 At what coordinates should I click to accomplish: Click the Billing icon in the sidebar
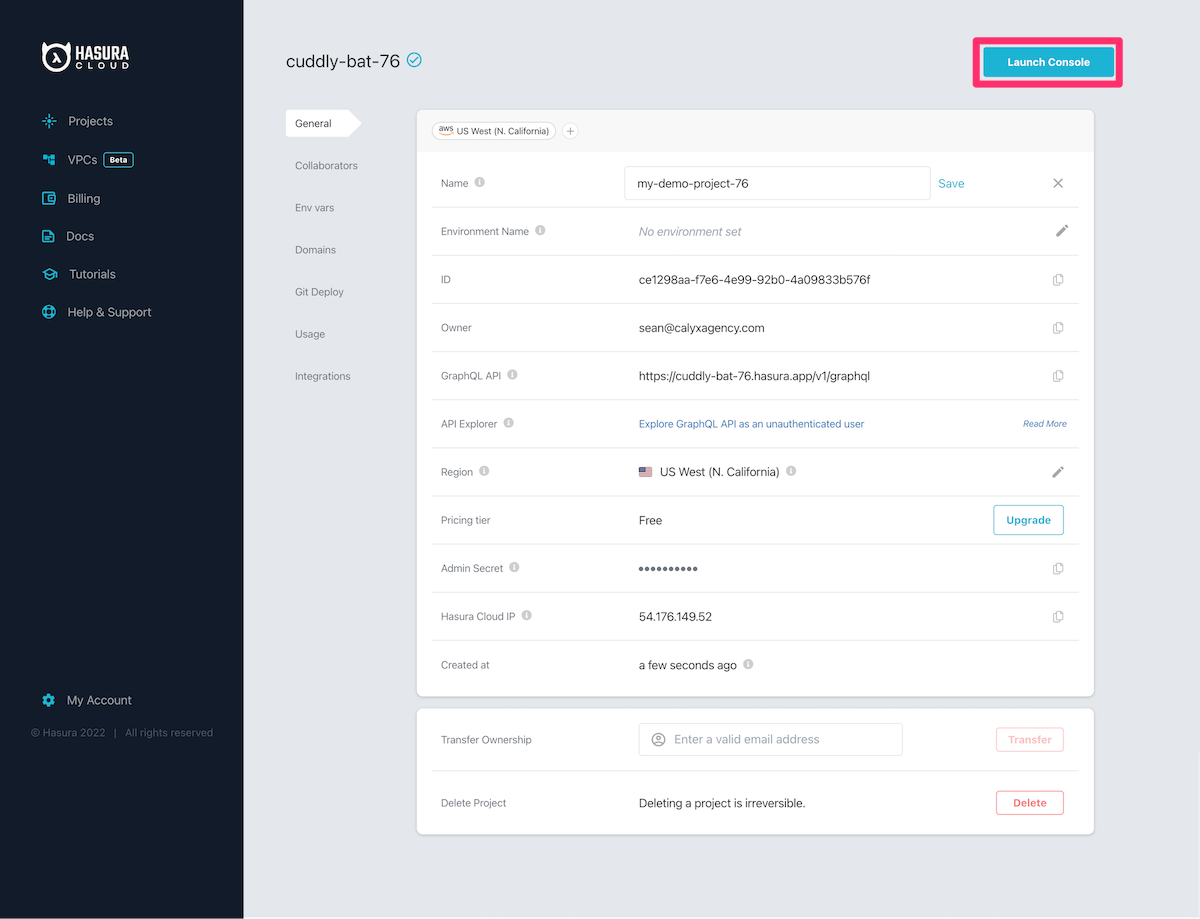click(48, 198)
